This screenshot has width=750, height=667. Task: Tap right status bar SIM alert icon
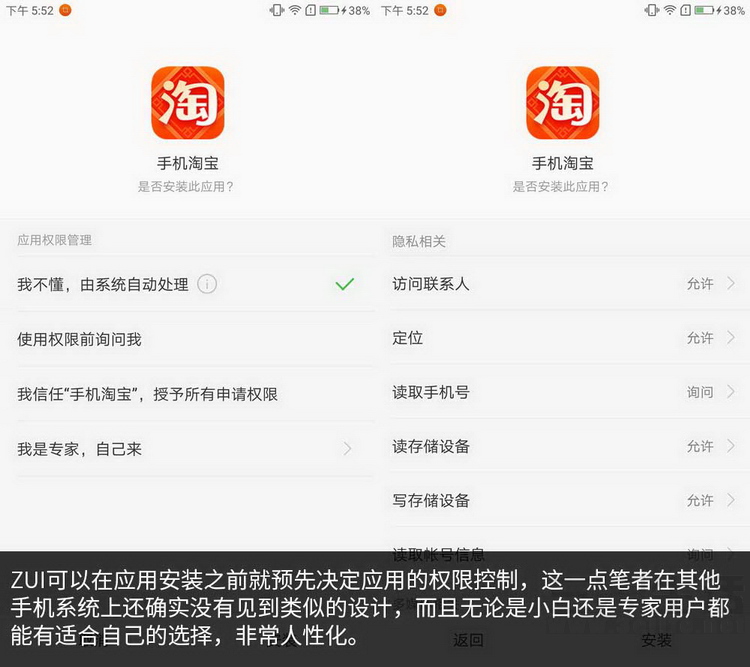[x=685, y=10]
